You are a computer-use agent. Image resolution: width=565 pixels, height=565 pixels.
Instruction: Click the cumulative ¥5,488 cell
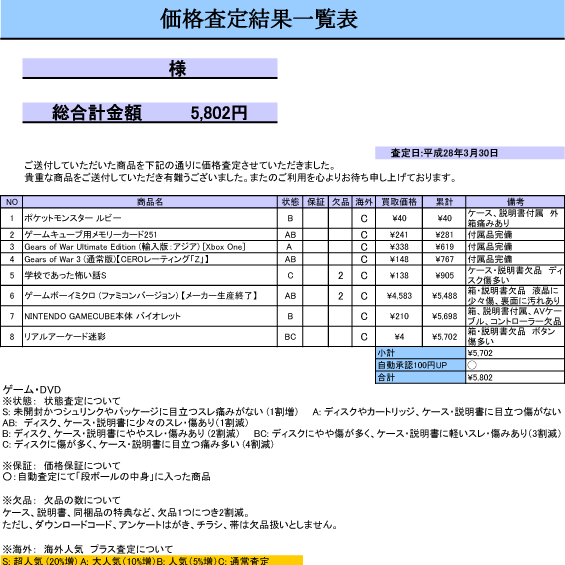(444, 296)
